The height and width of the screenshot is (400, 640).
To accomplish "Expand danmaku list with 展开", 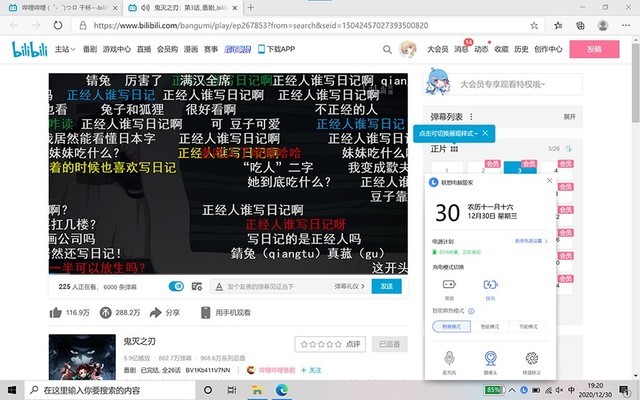I will pyautogui.click(x=569, y=117).
